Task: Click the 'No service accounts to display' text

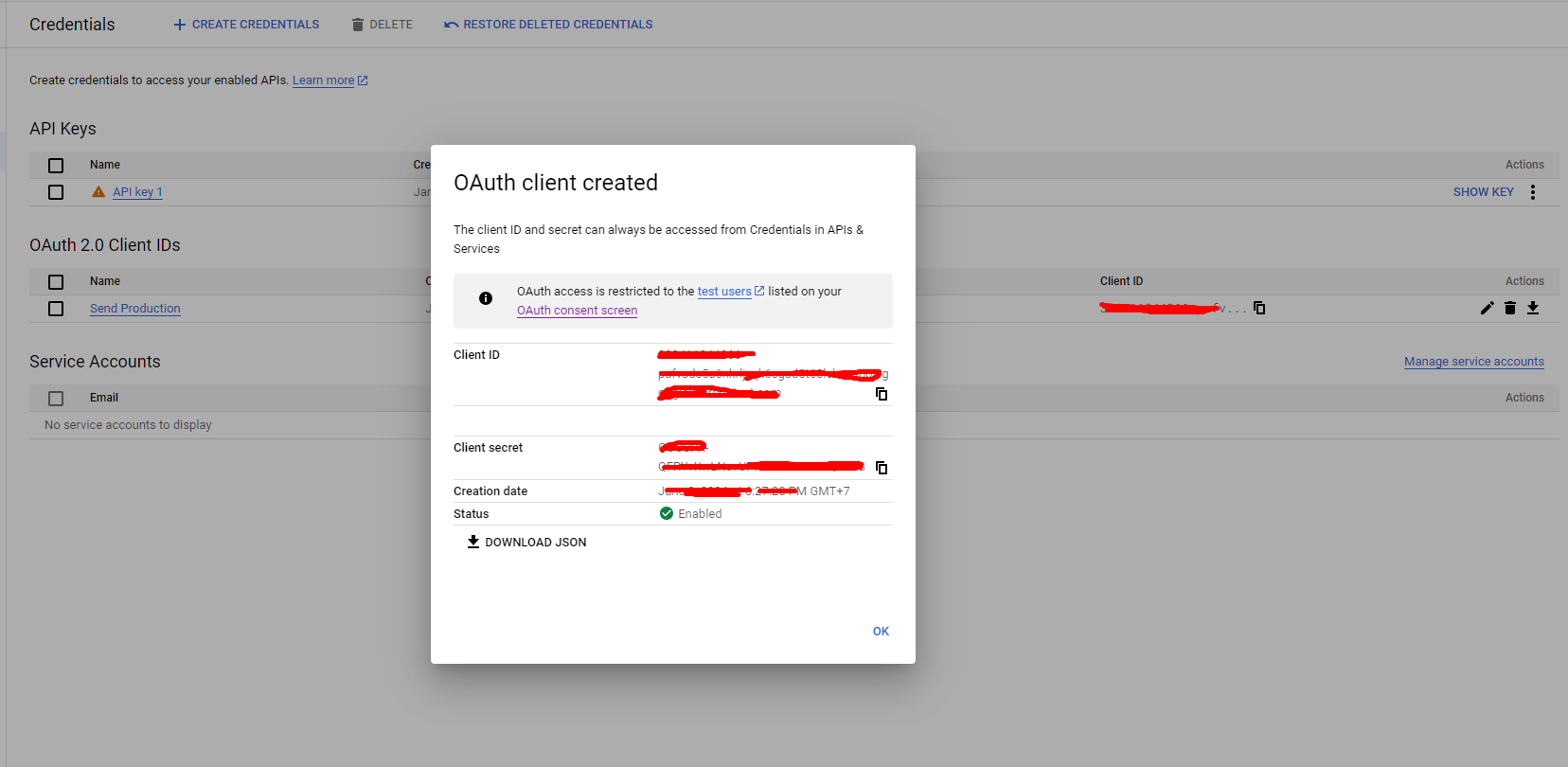Action: click(128, 425)
